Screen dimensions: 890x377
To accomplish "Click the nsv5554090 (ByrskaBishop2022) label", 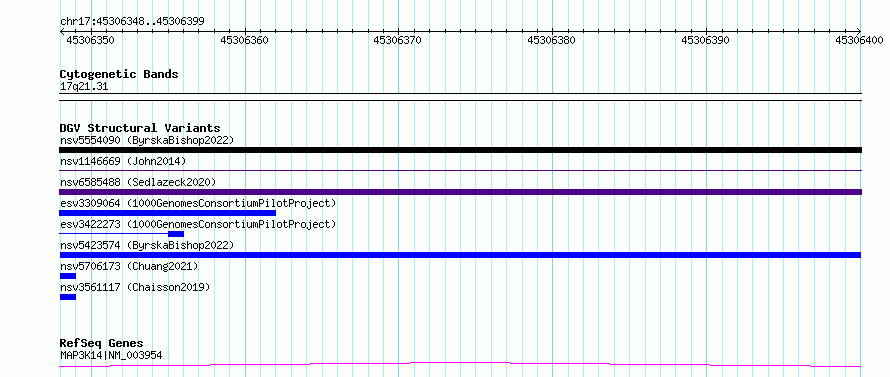I will (147, 140).
